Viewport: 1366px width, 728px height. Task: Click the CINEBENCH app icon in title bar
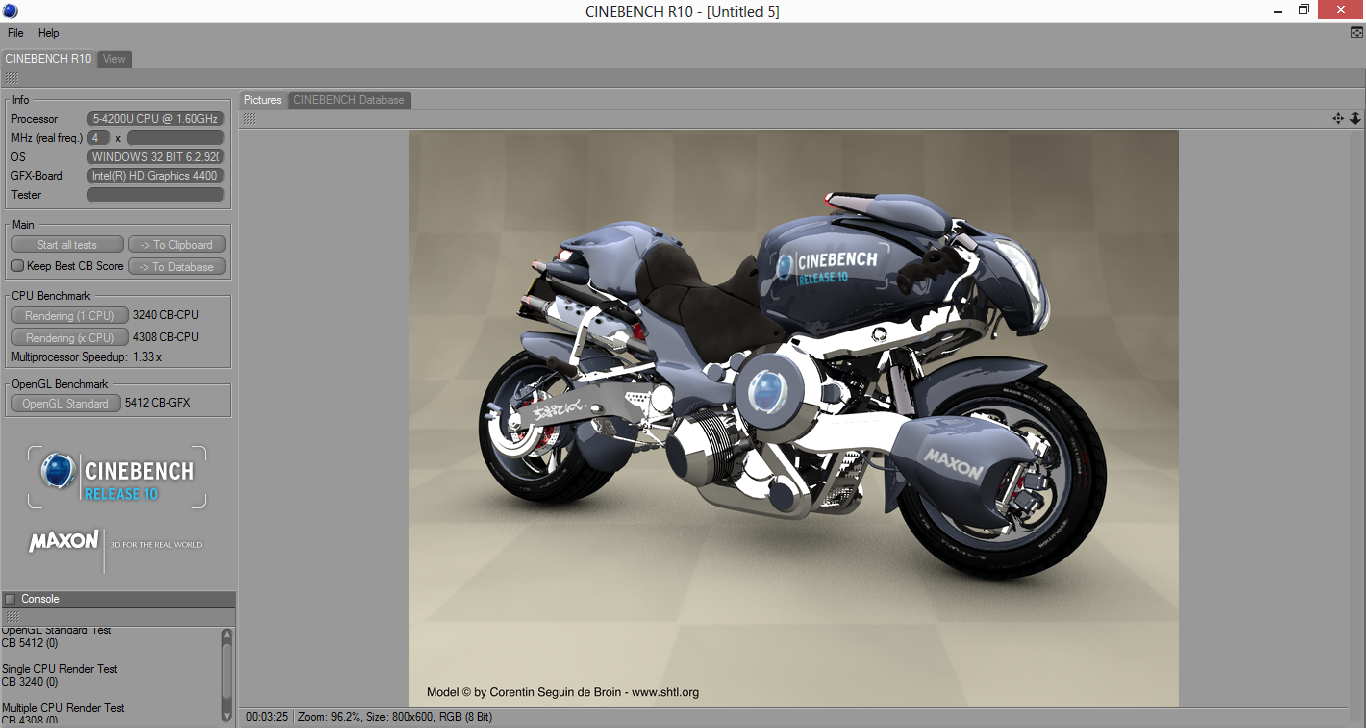(10, 11)
